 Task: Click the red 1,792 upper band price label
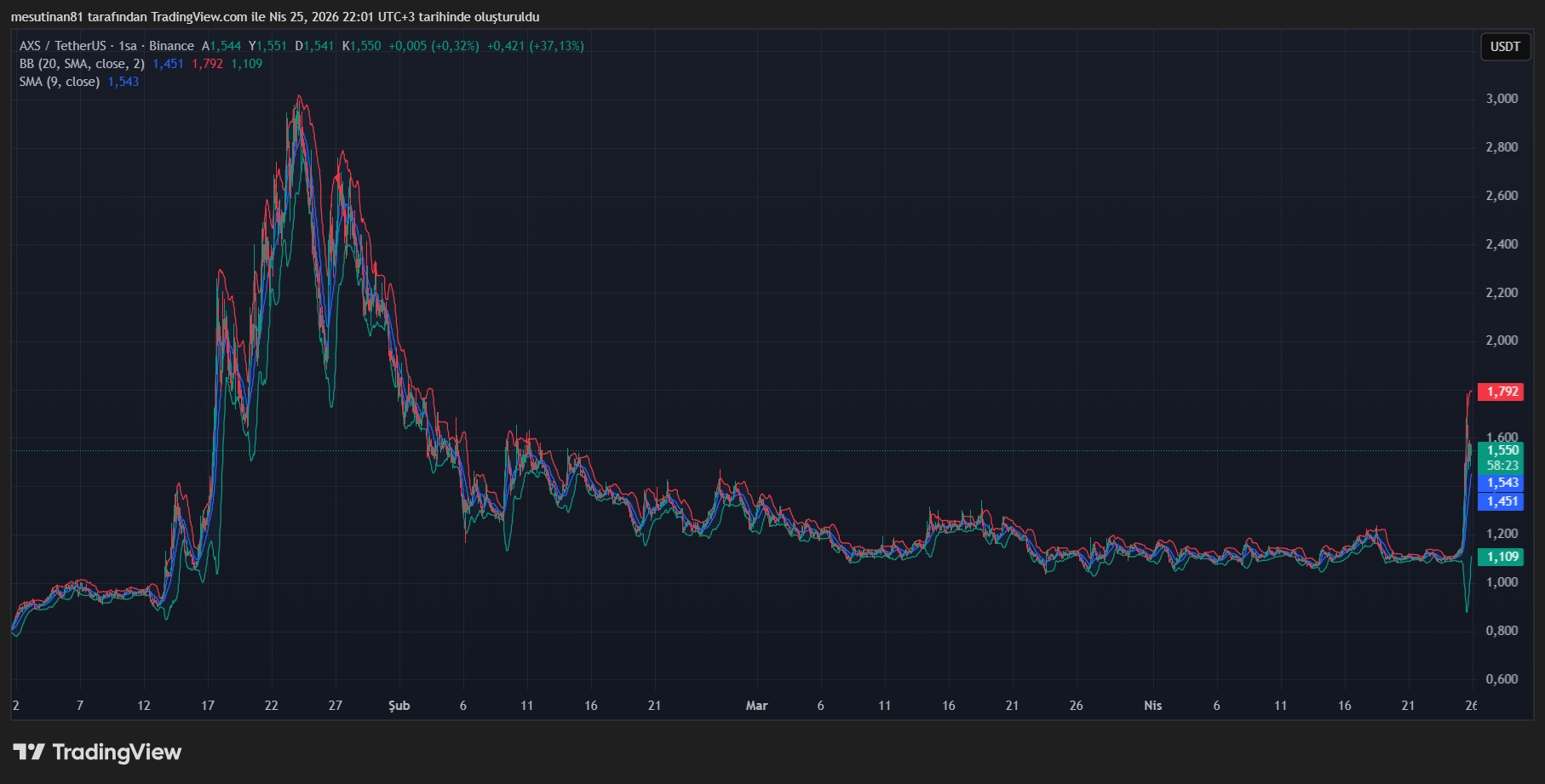(x=1502, y=392)
